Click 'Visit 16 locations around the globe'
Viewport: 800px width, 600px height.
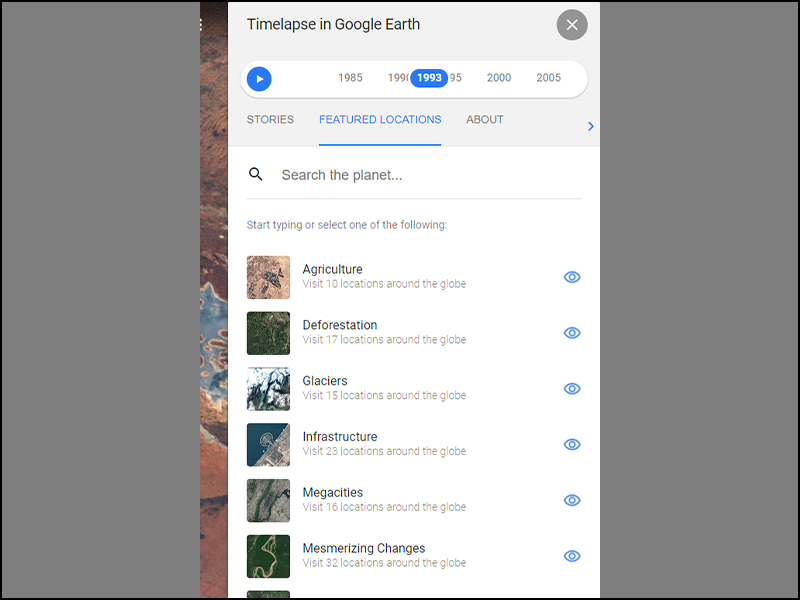click(384, 507)
